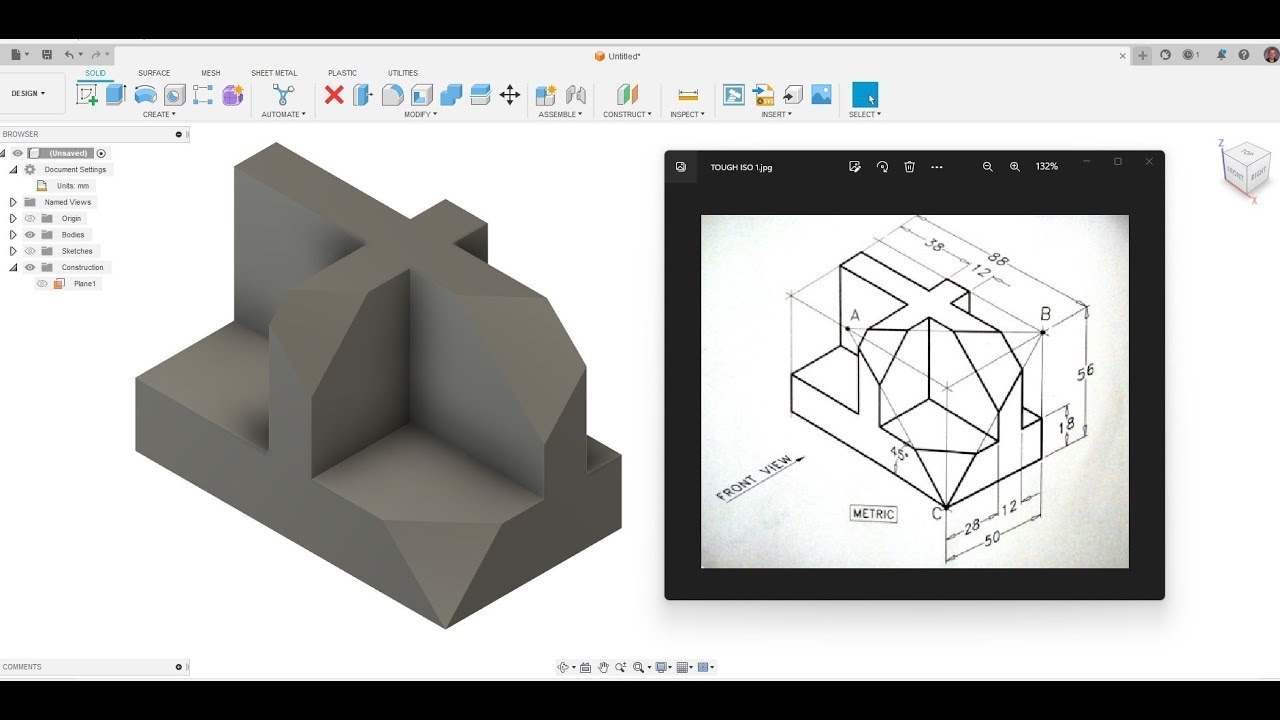1280x720 pixels.
Task: Switch to the MESH tab
Action: [x=211, y=73]
